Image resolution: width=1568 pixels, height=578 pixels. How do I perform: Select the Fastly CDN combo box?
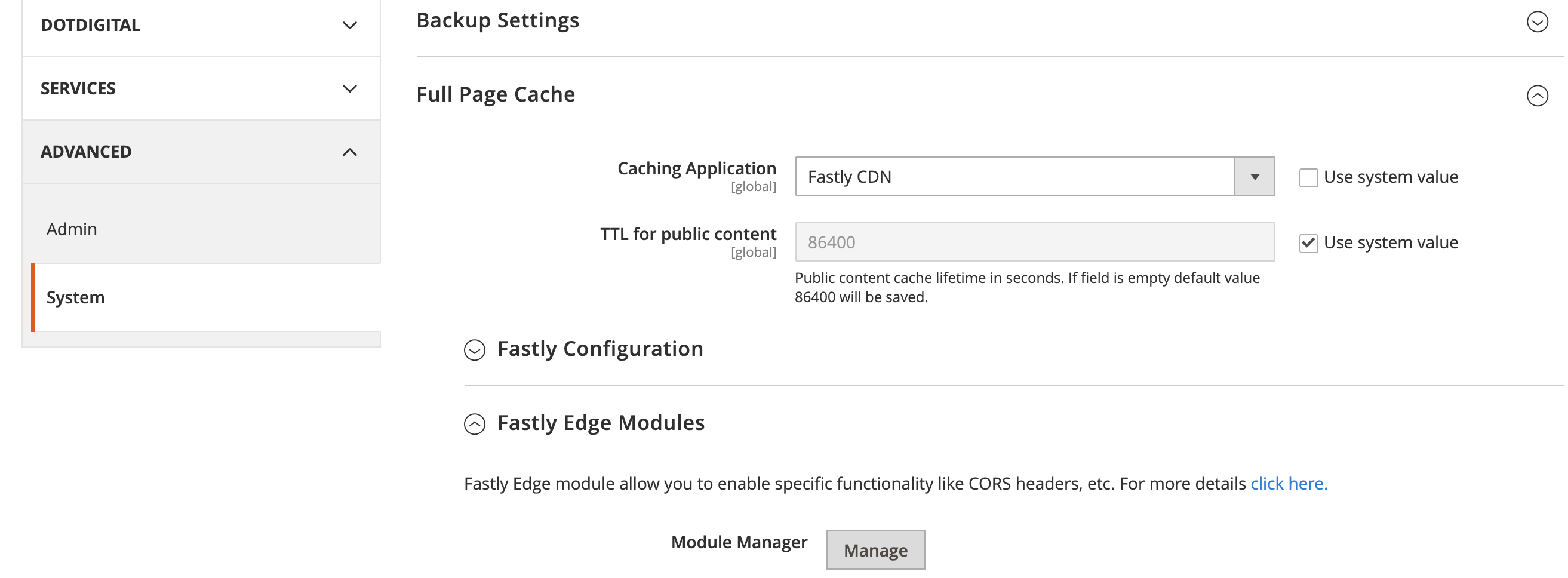[1014, 177]
